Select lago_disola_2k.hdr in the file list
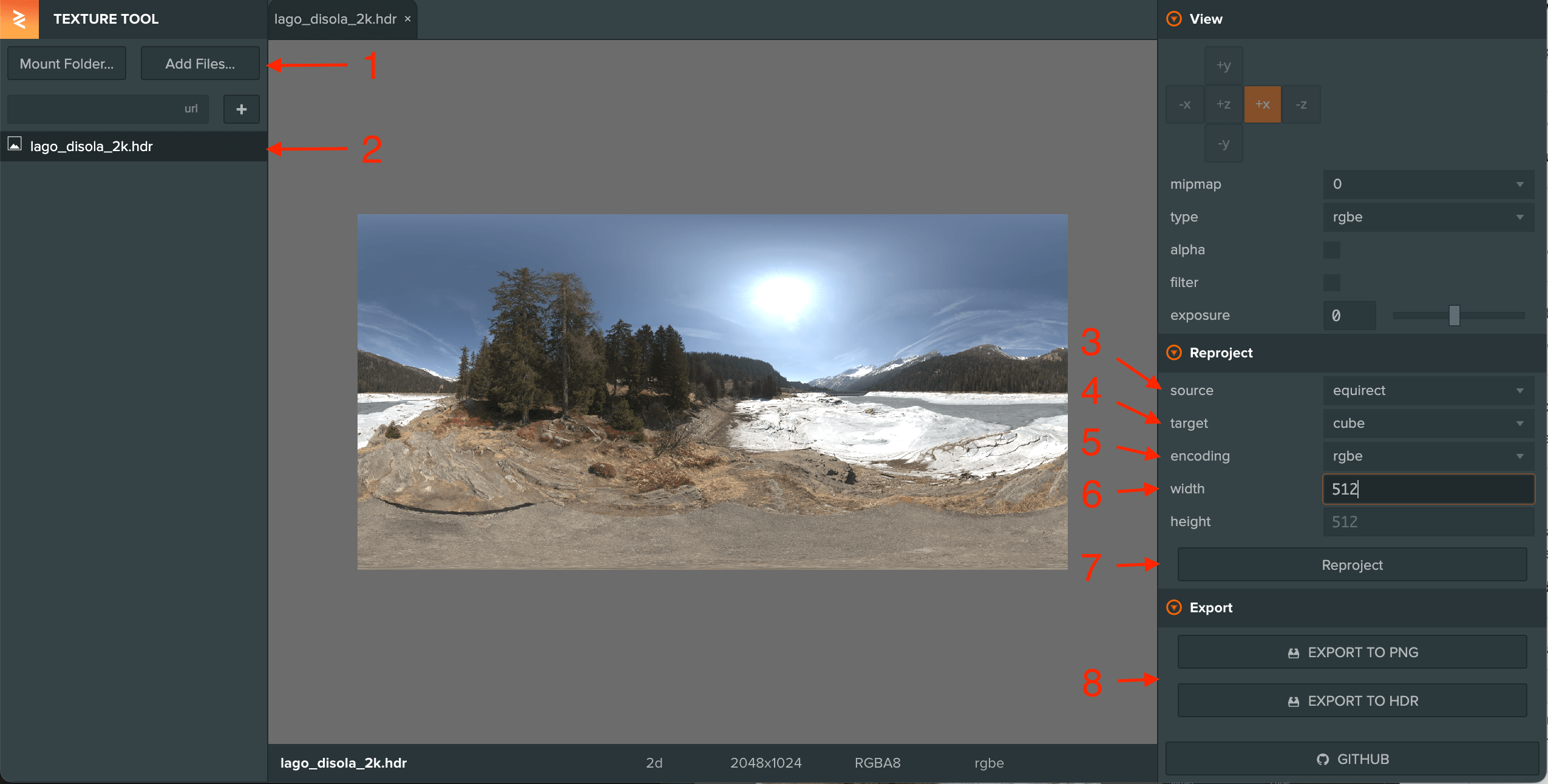Screen dimensions: 1548x784 point(134,146)
